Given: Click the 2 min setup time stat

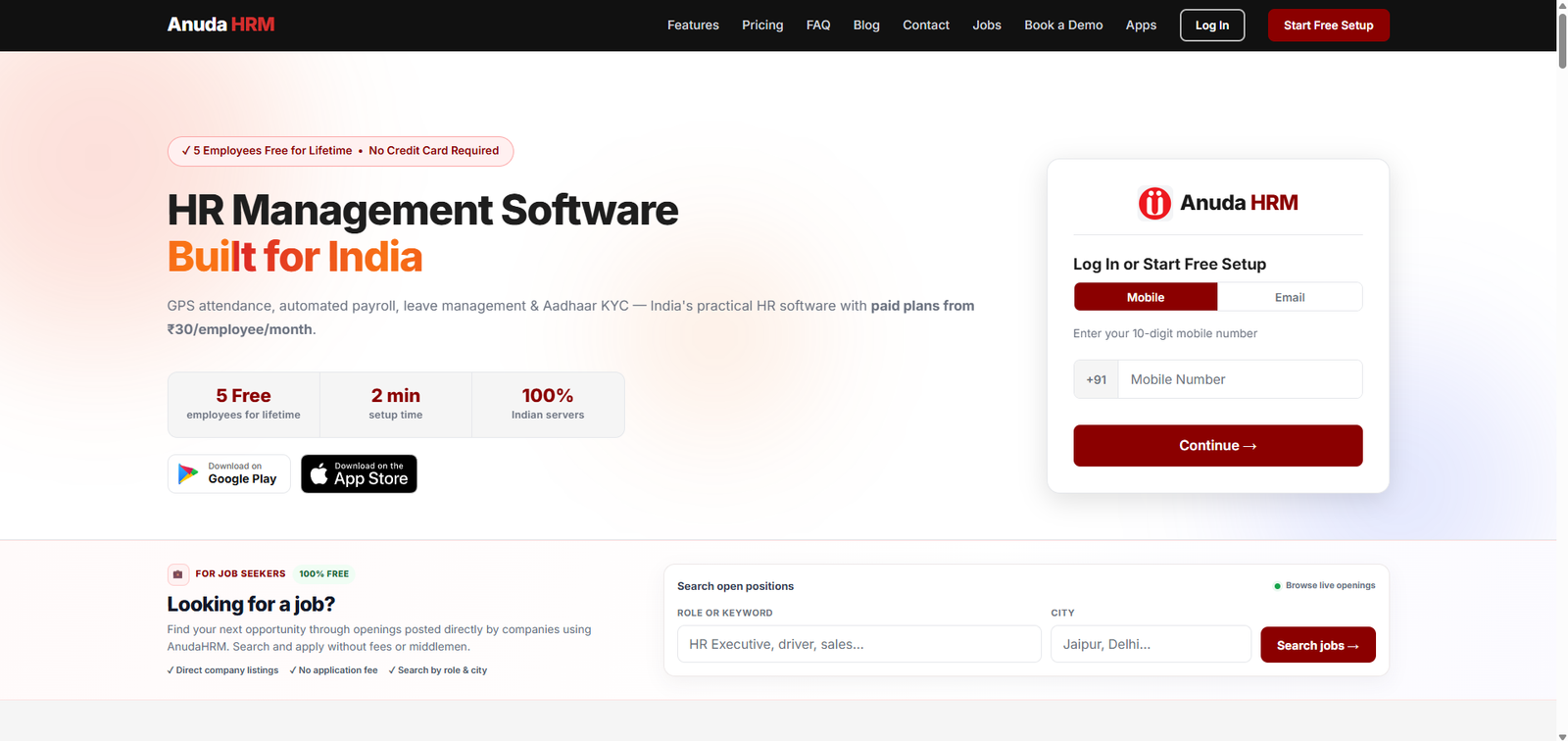Looking at the screenshot, I should [x=396, y=405].
